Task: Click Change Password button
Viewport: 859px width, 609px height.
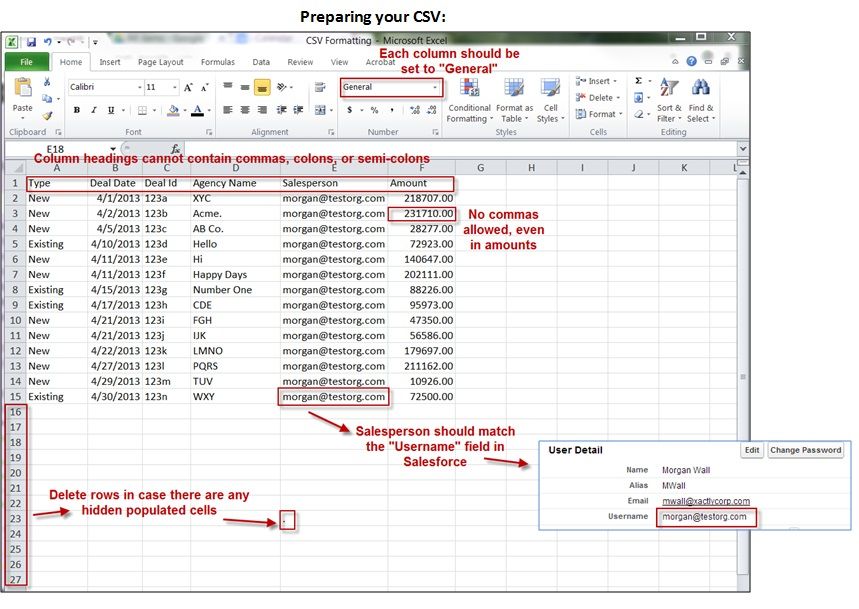Action: pos(805,450)
